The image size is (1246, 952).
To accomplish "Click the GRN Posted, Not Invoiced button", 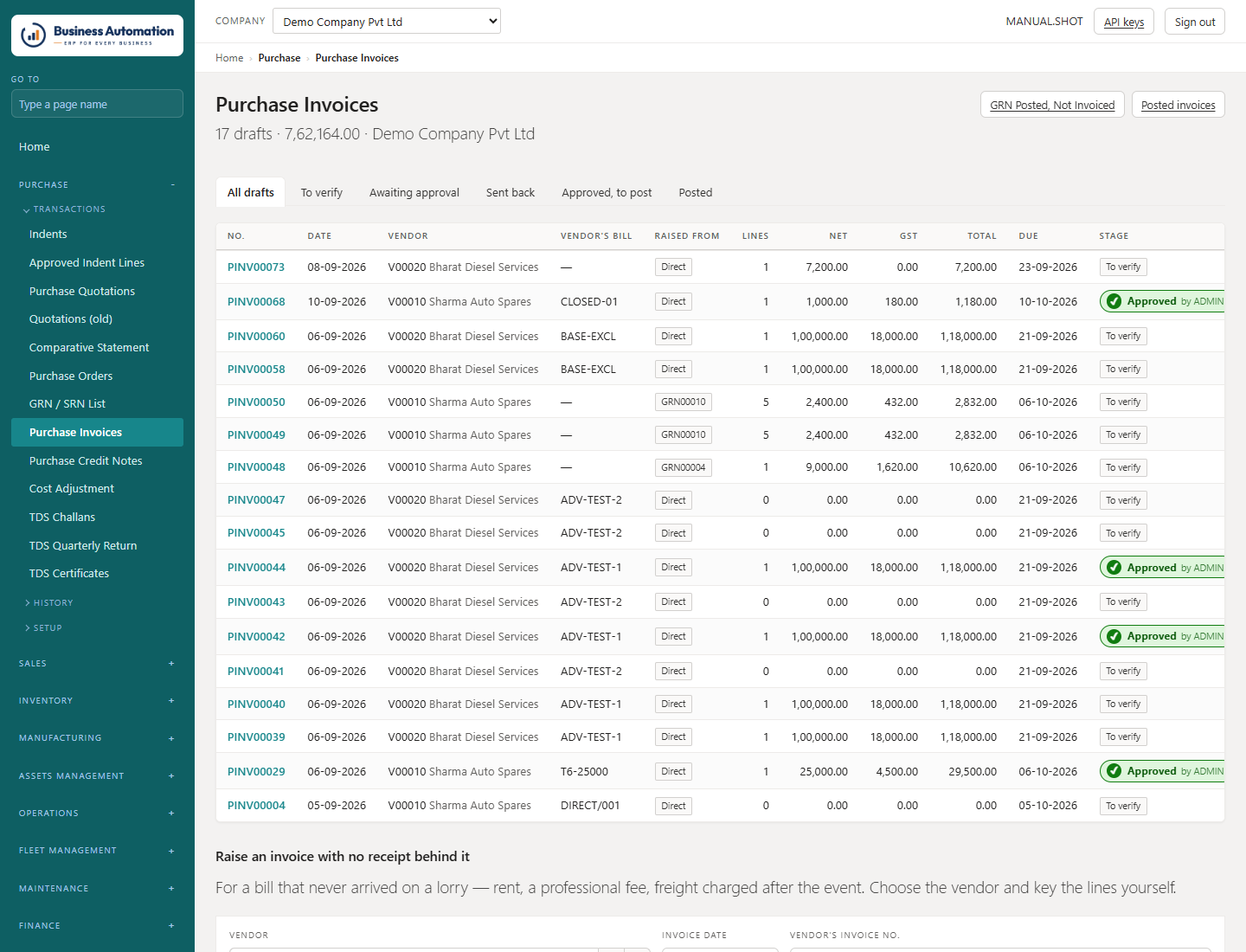I will click(x=1052, y=105).
